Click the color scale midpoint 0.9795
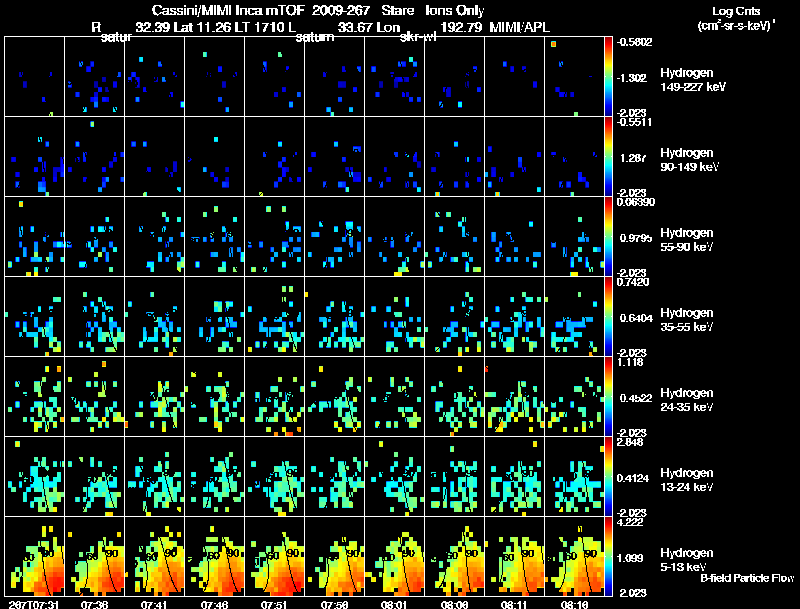Viewport: 800px width, 609px height. coord(636,238)
